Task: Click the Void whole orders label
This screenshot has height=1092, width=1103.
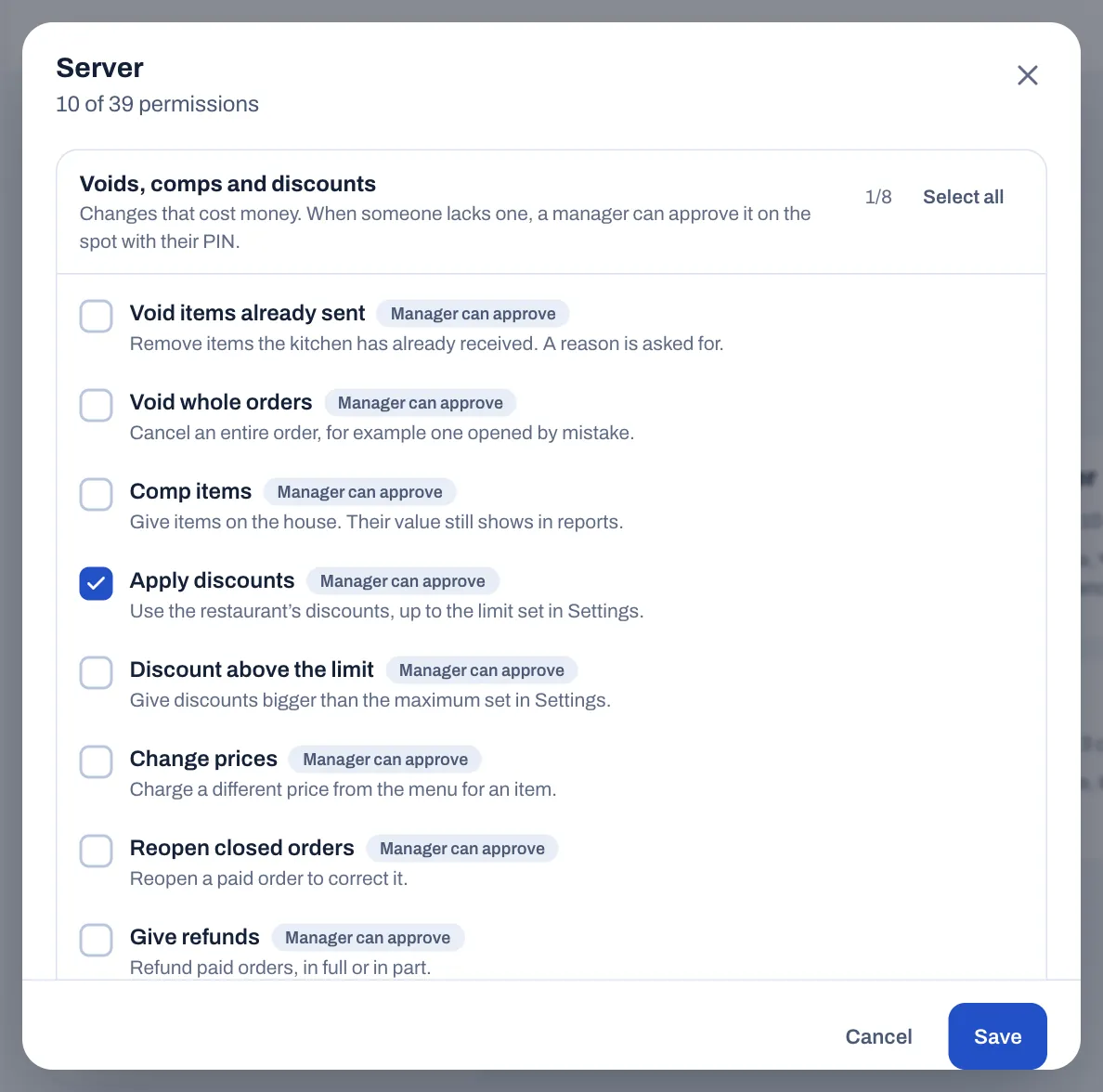Action: [x=221, y=402]
